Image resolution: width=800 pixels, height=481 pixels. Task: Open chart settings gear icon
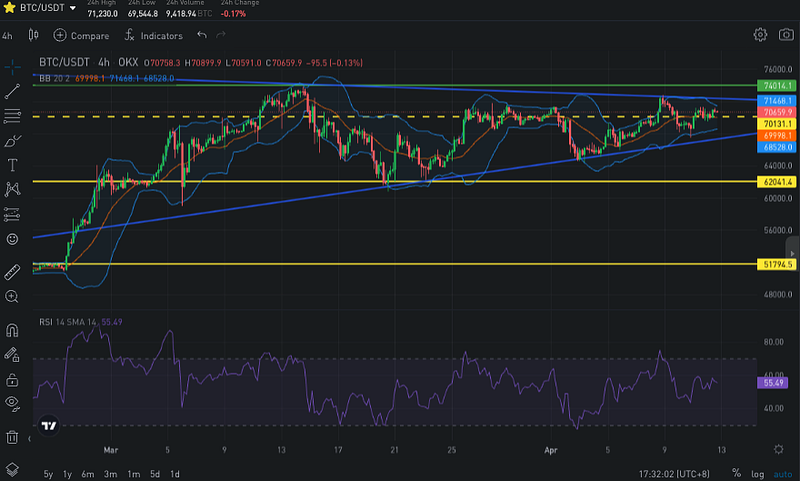tap(760, 35)
